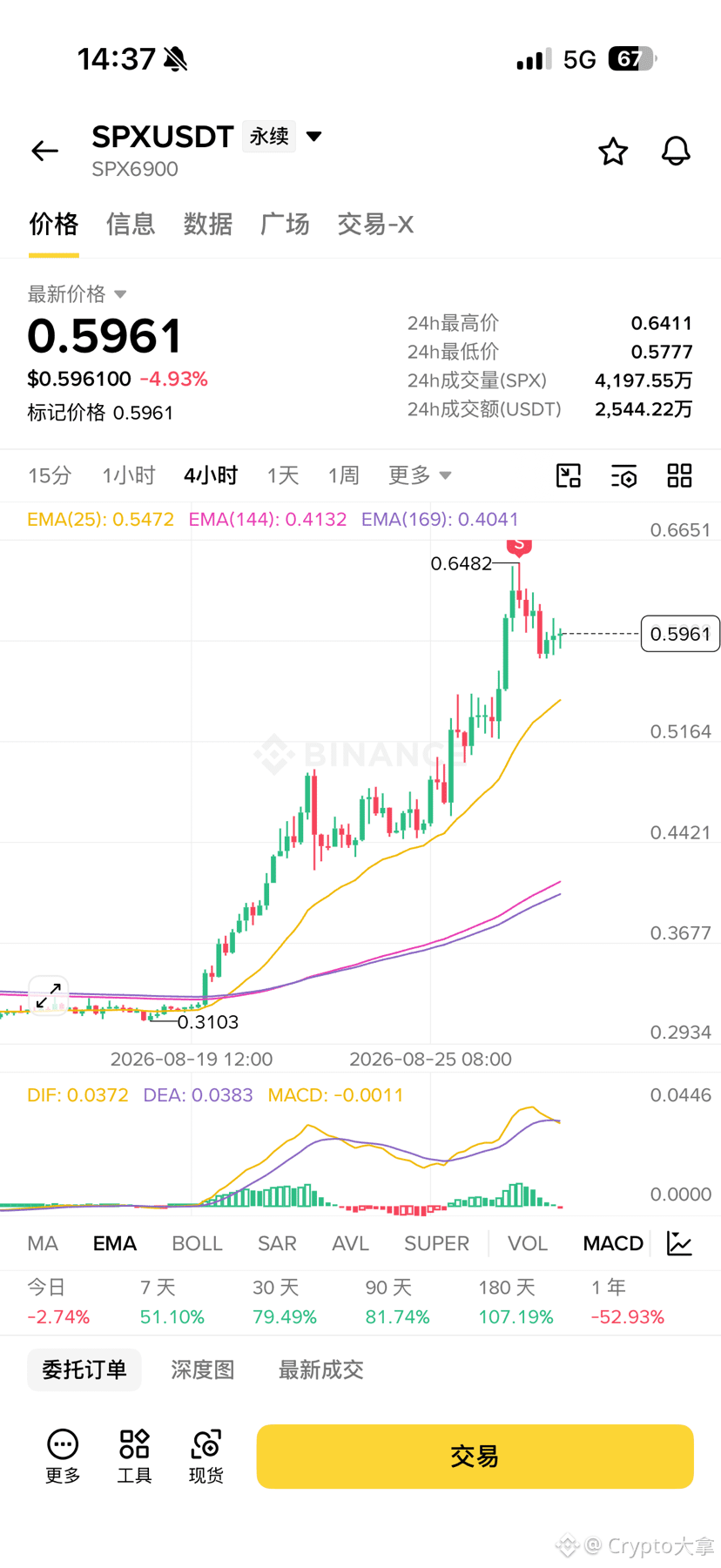The height and width of the screenshot is (1568, 721).
Task: Select the 1小时 timeframe
Action: (128, 475)
